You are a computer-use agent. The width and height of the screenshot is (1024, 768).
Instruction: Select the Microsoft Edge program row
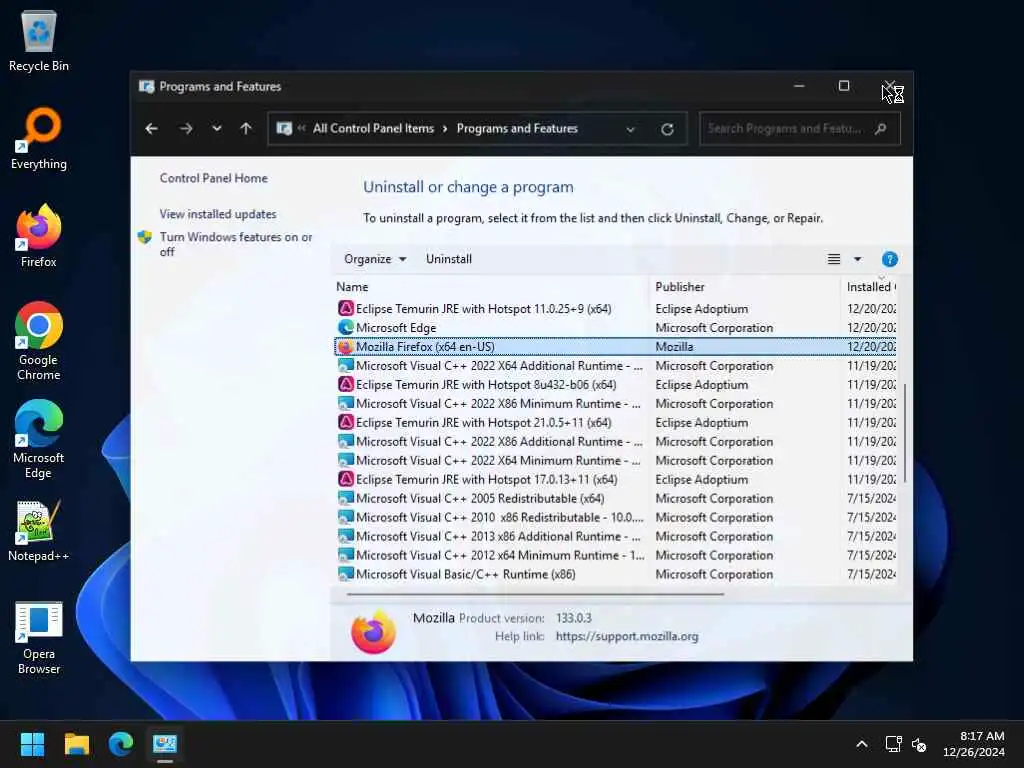615,328
